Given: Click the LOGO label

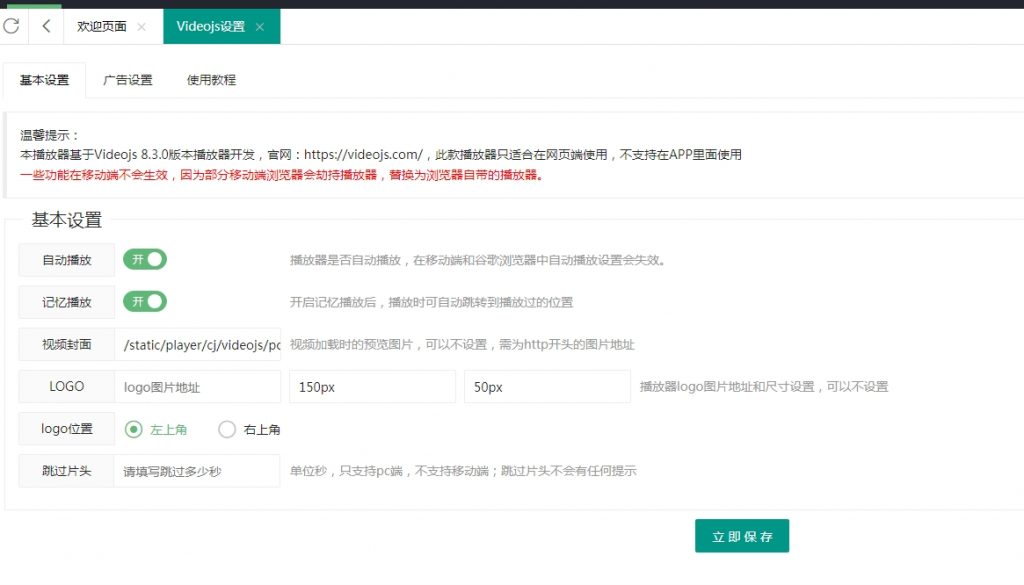Looking at the screenshot, I should 67,387.
